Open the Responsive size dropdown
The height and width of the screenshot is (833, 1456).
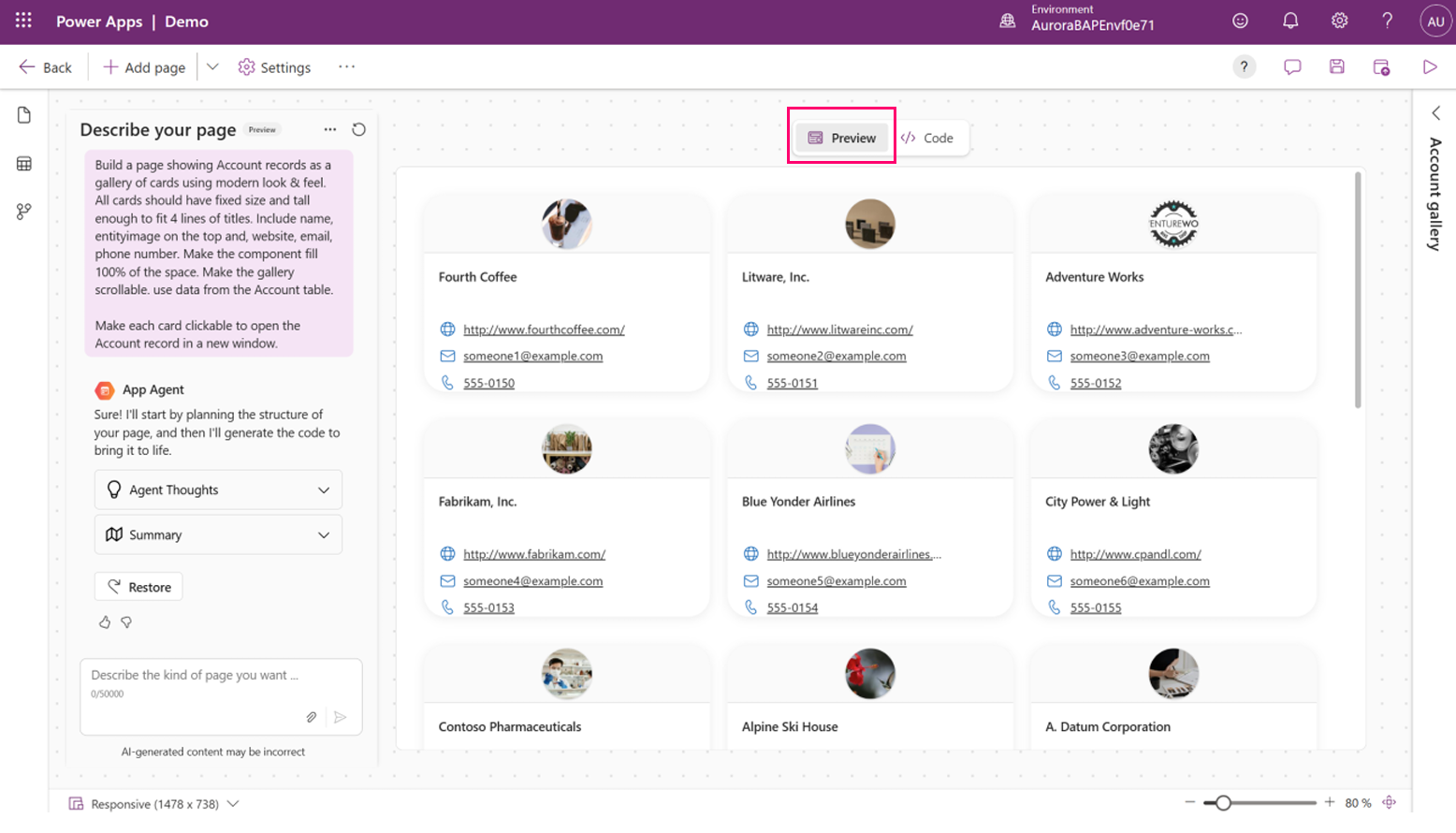[233, 803]
